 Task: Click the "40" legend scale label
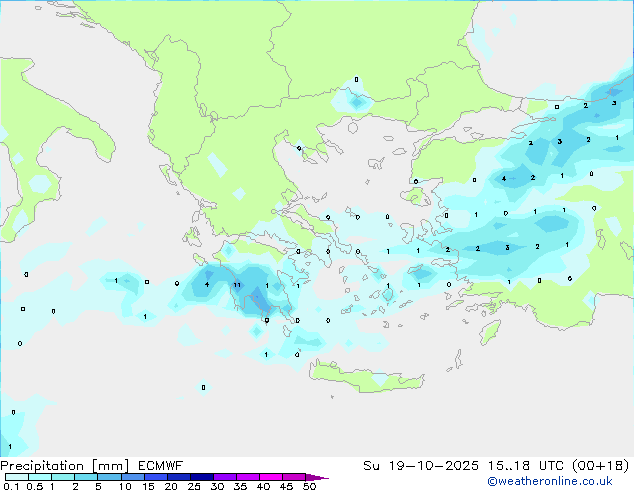(263, 486)
